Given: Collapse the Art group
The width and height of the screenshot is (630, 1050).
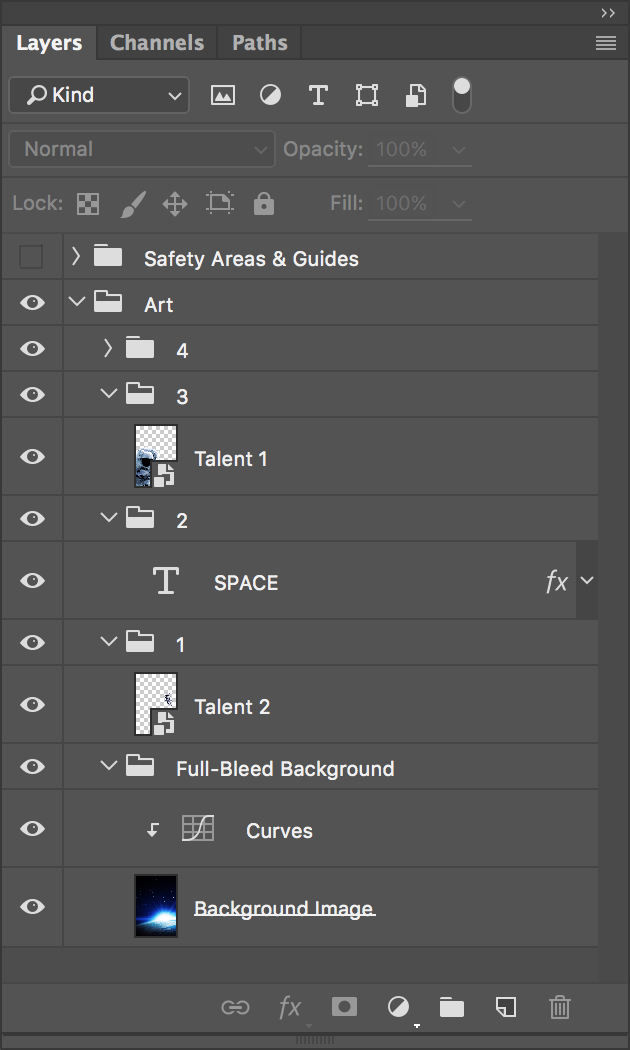Looking at the screenshot, I should pyautogui.click(x=77, y=301).
